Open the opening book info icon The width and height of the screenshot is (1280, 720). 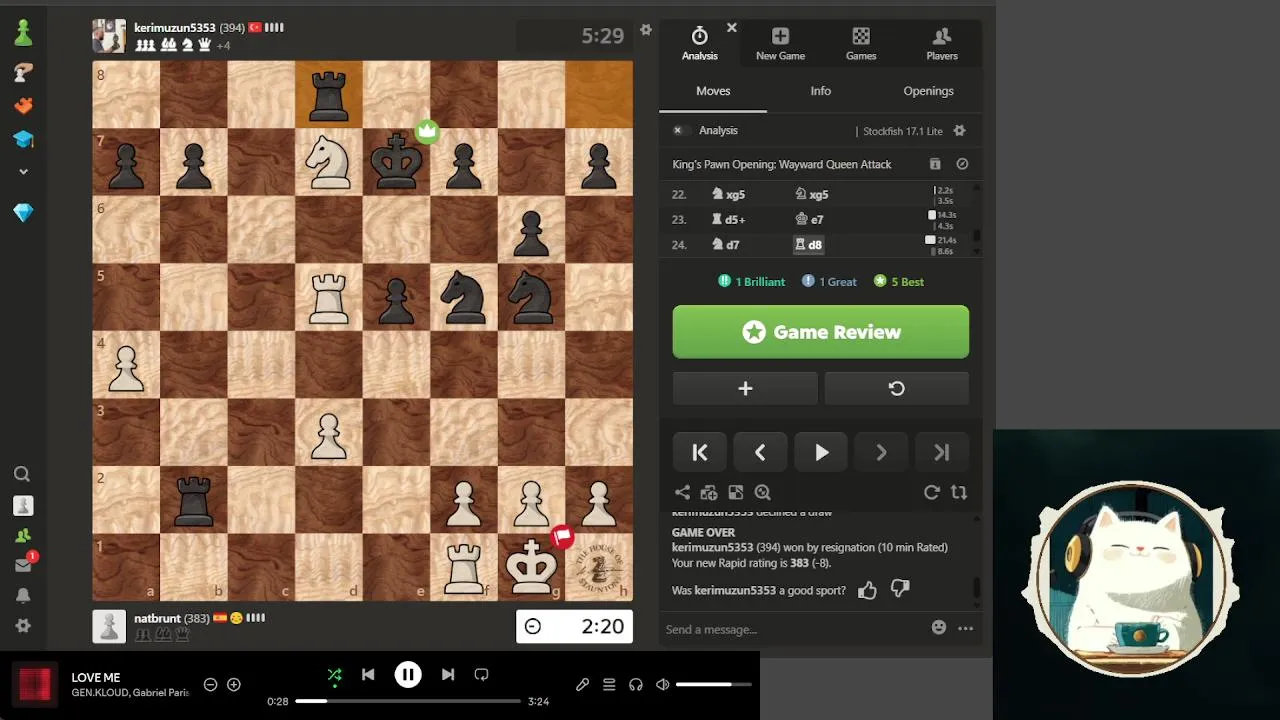[x=935, y=164]
